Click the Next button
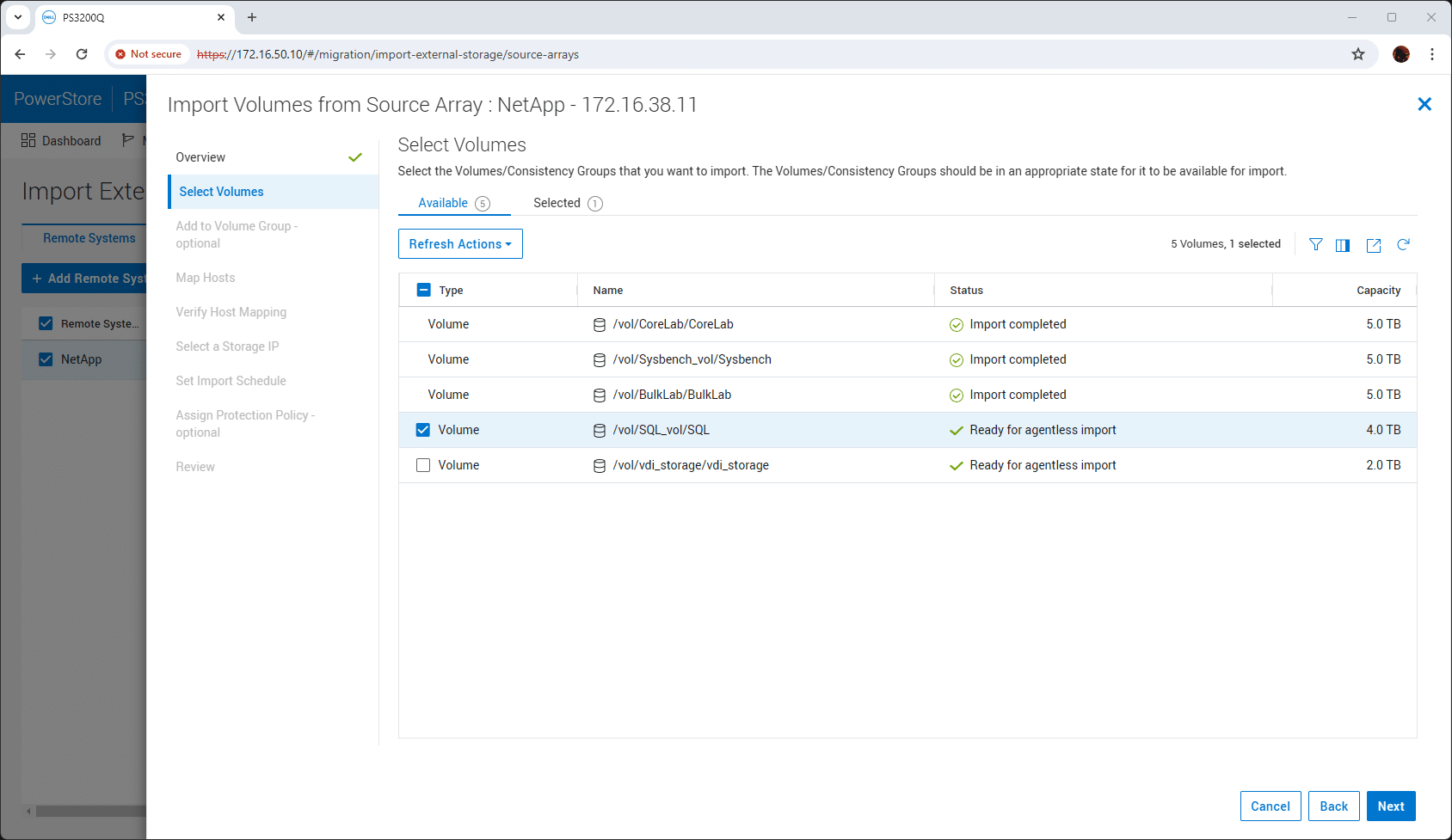 tap(1391, 806)
